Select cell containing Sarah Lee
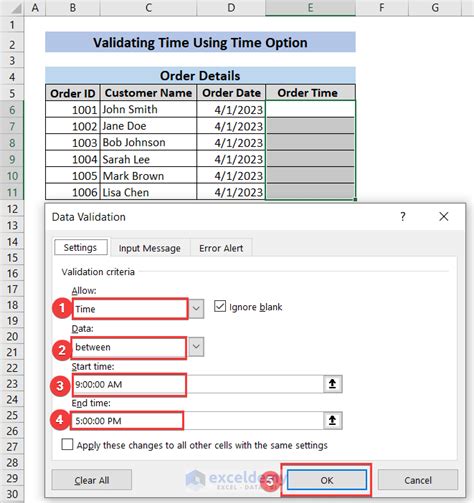Image resolution: width=474 pixels, height=503 pixels. click(148, 159)
